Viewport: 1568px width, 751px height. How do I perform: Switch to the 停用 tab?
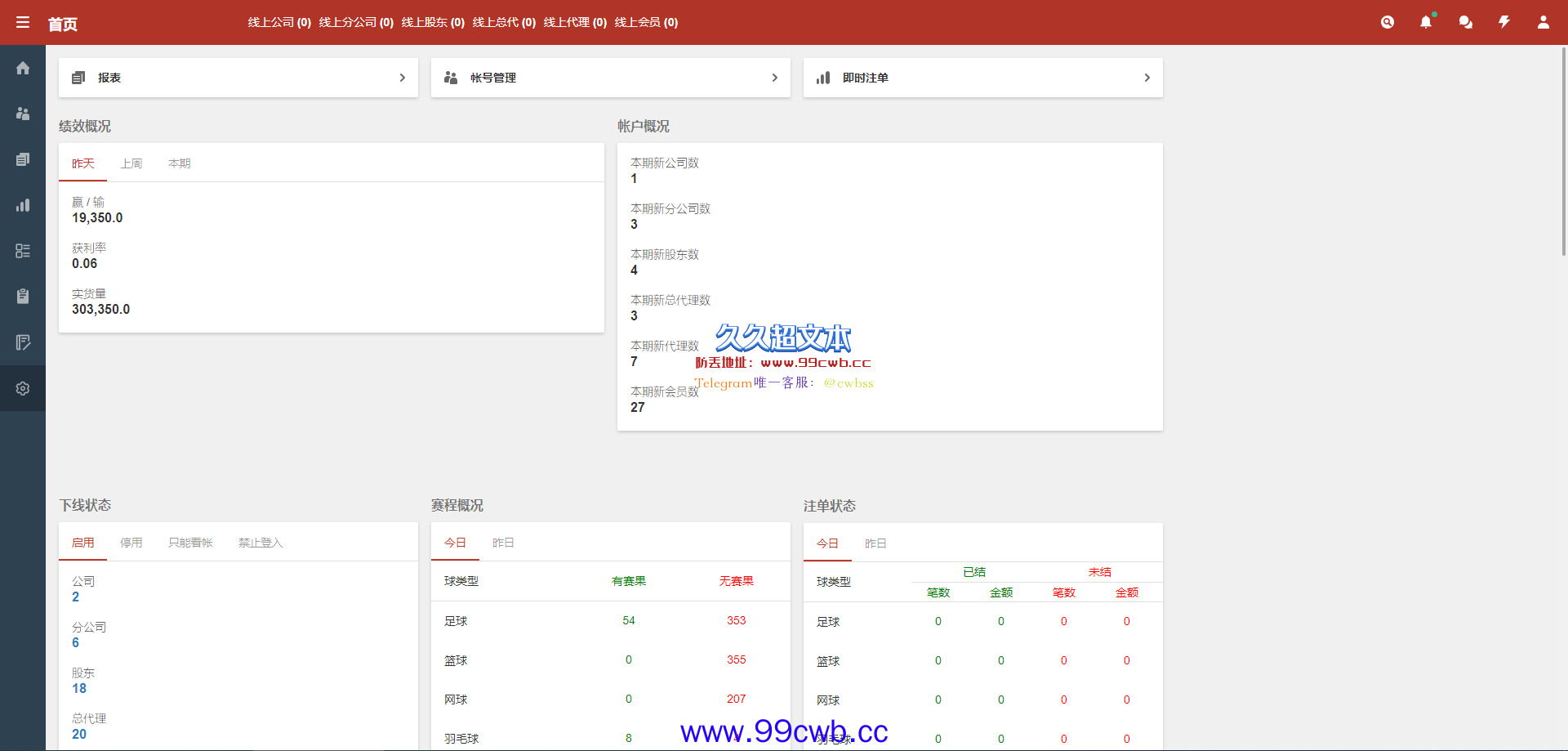(131, 543)
